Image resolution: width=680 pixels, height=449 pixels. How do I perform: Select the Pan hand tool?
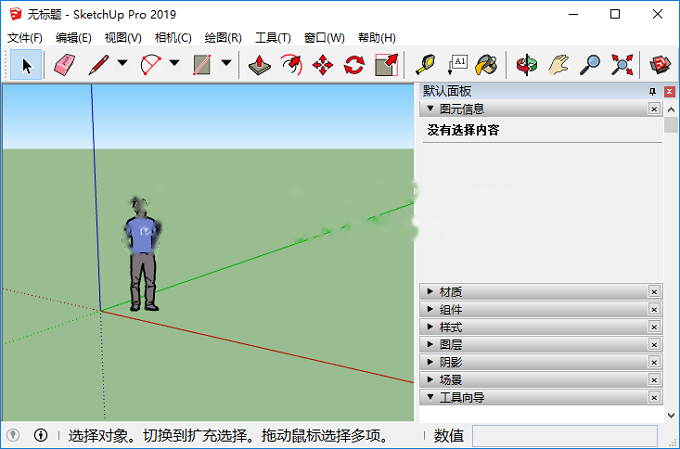(x=558, y=65)
